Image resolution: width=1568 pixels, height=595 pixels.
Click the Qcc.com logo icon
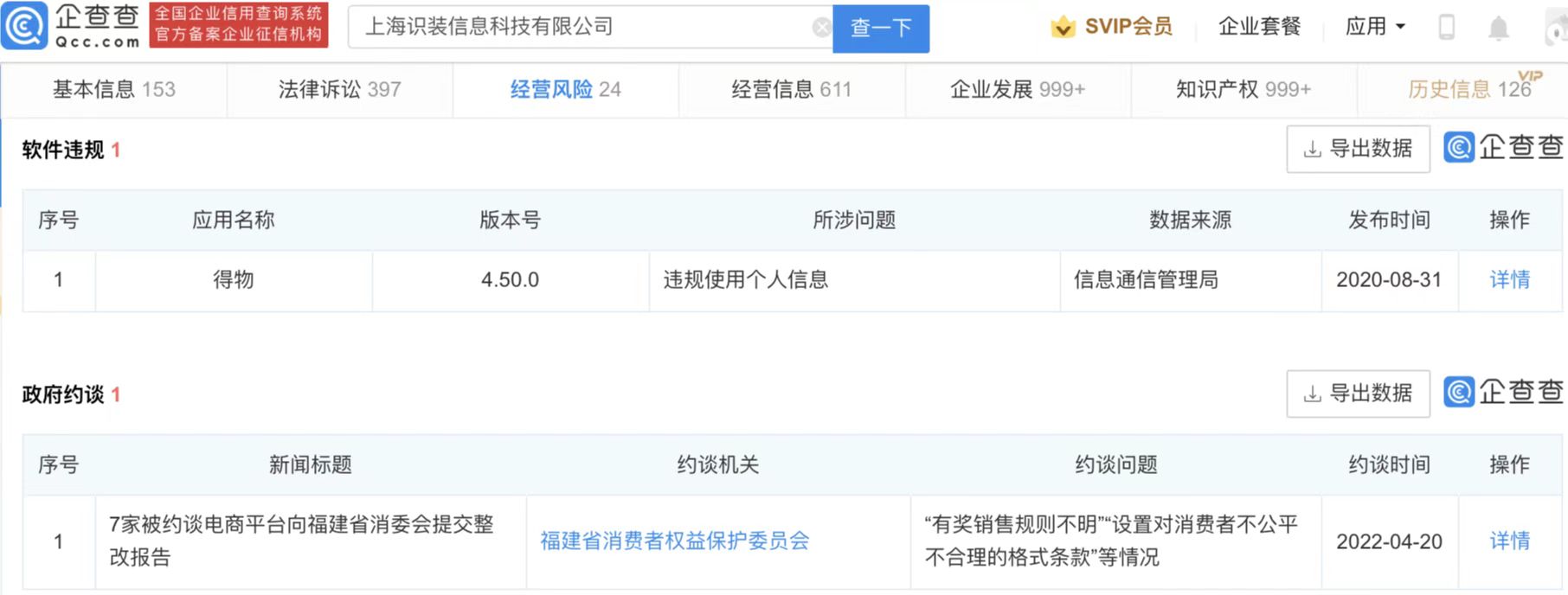coord(24,26)
